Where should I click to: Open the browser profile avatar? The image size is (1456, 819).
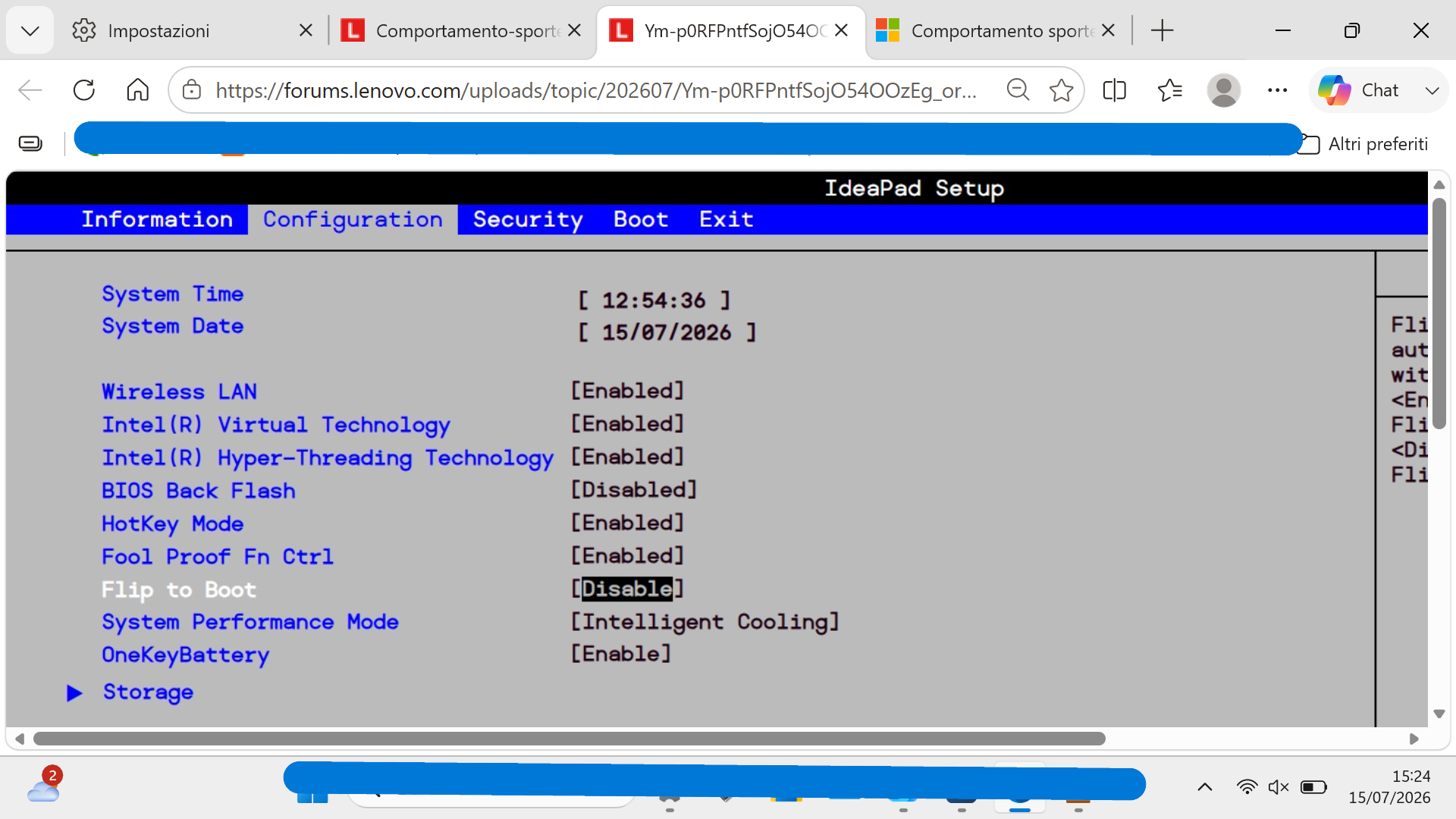(1223, 90)
